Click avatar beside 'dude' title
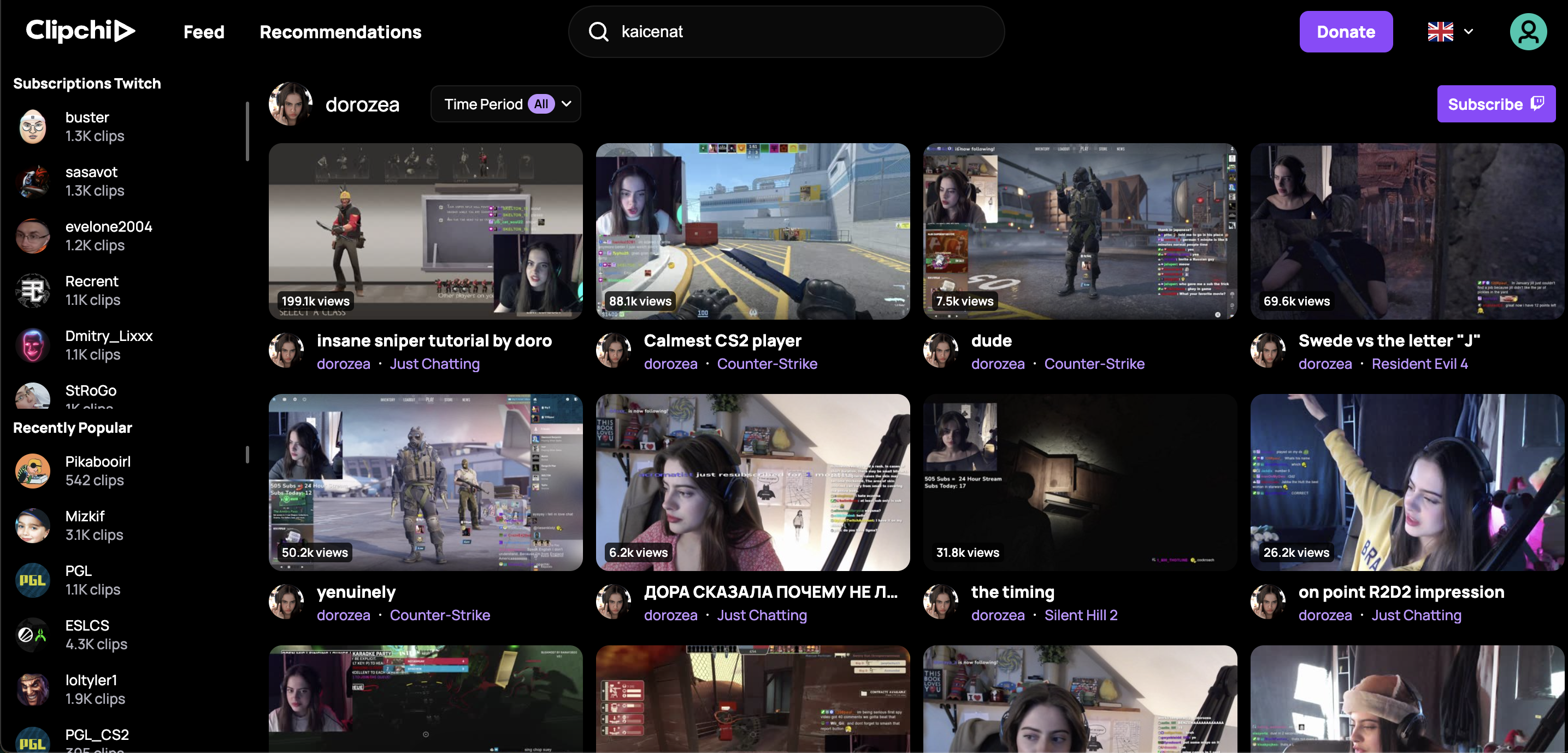The height and width of the screenshot is (753, 1568). pyautogui.click(x=941, y=350)
